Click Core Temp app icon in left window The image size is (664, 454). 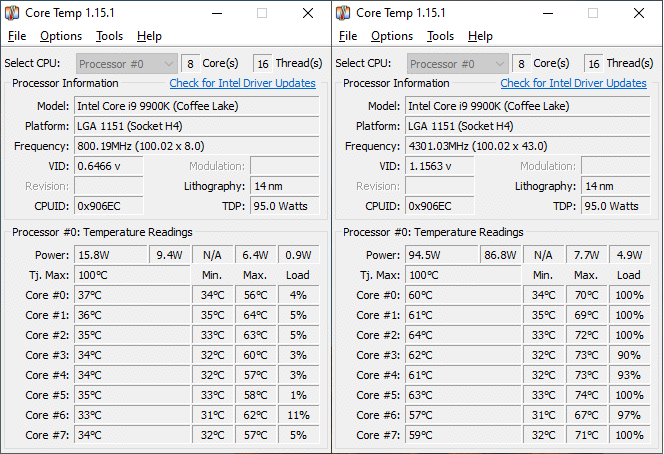pos(12,13)
